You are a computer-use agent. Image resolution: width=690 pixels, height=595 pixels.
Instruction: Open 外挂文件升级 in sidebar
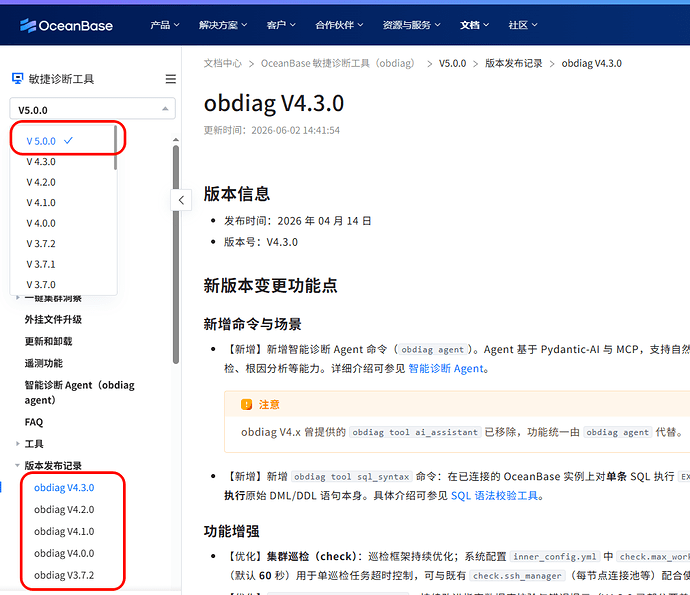(53, 320)
